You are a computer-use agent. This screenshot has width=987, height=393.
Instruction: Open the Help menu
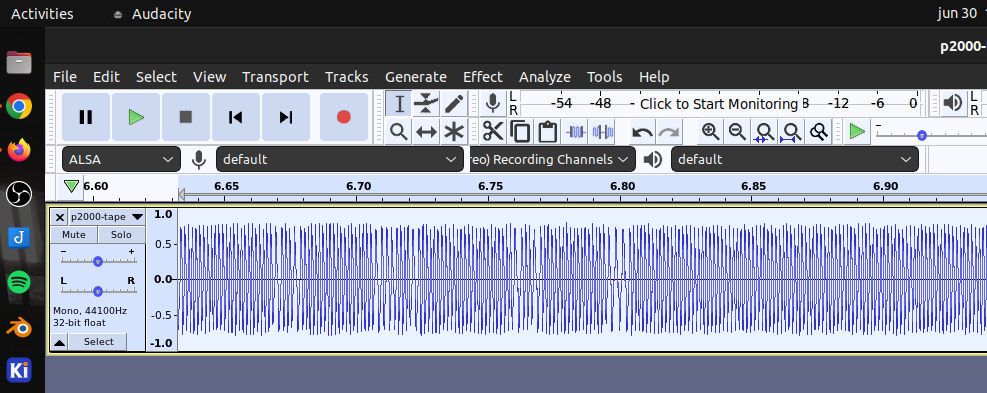tap(654, 77)
